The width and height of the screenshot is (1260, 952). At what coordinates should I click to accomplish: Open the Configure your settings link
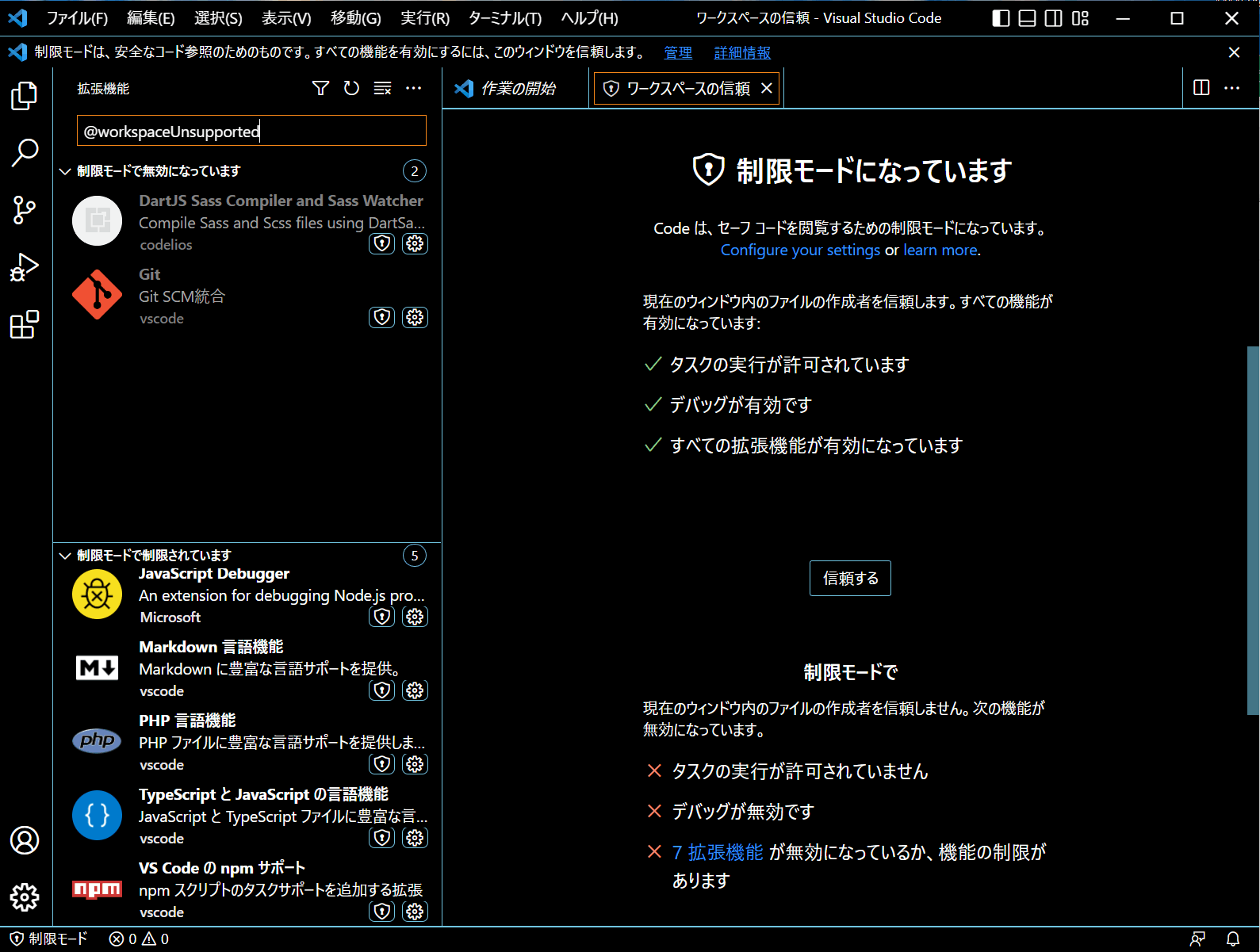[x=800, y=250]
